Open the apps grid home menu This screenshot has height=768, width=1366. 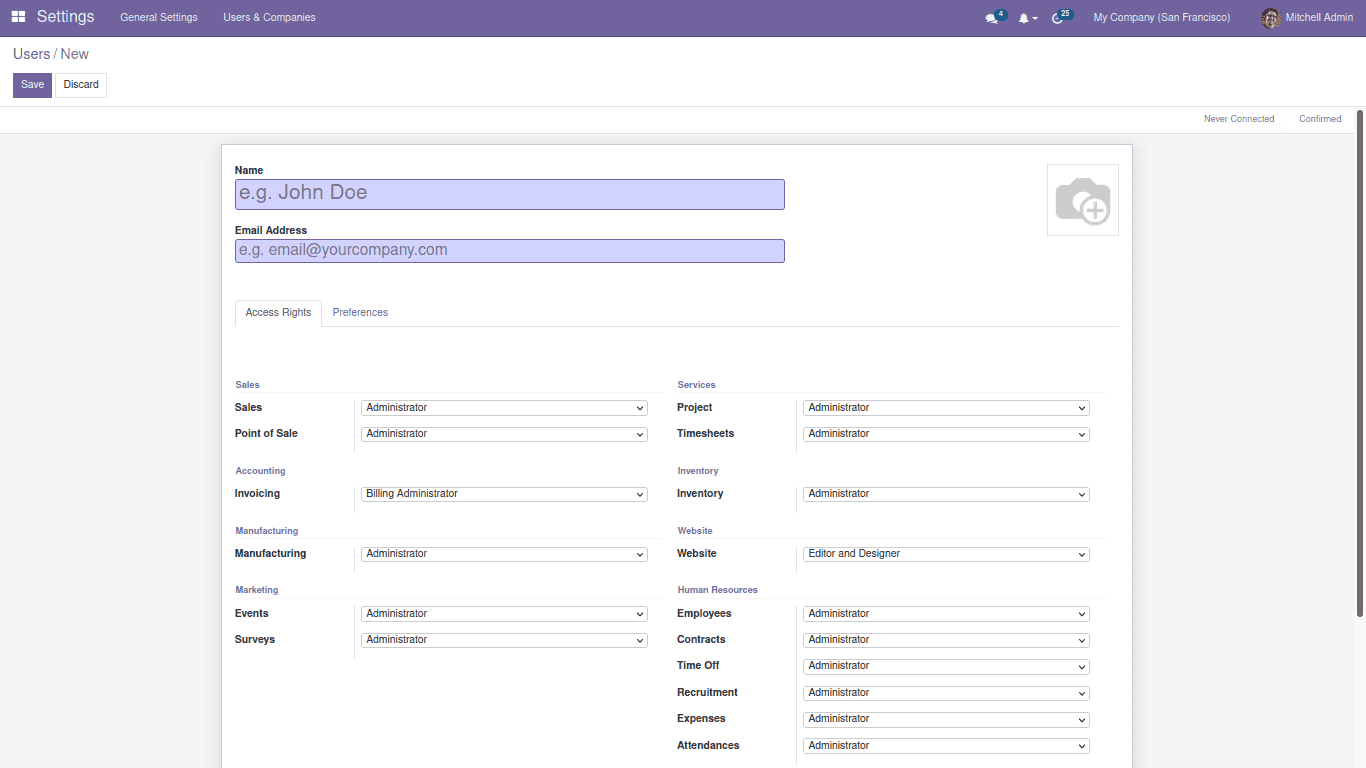coord(18,17)
